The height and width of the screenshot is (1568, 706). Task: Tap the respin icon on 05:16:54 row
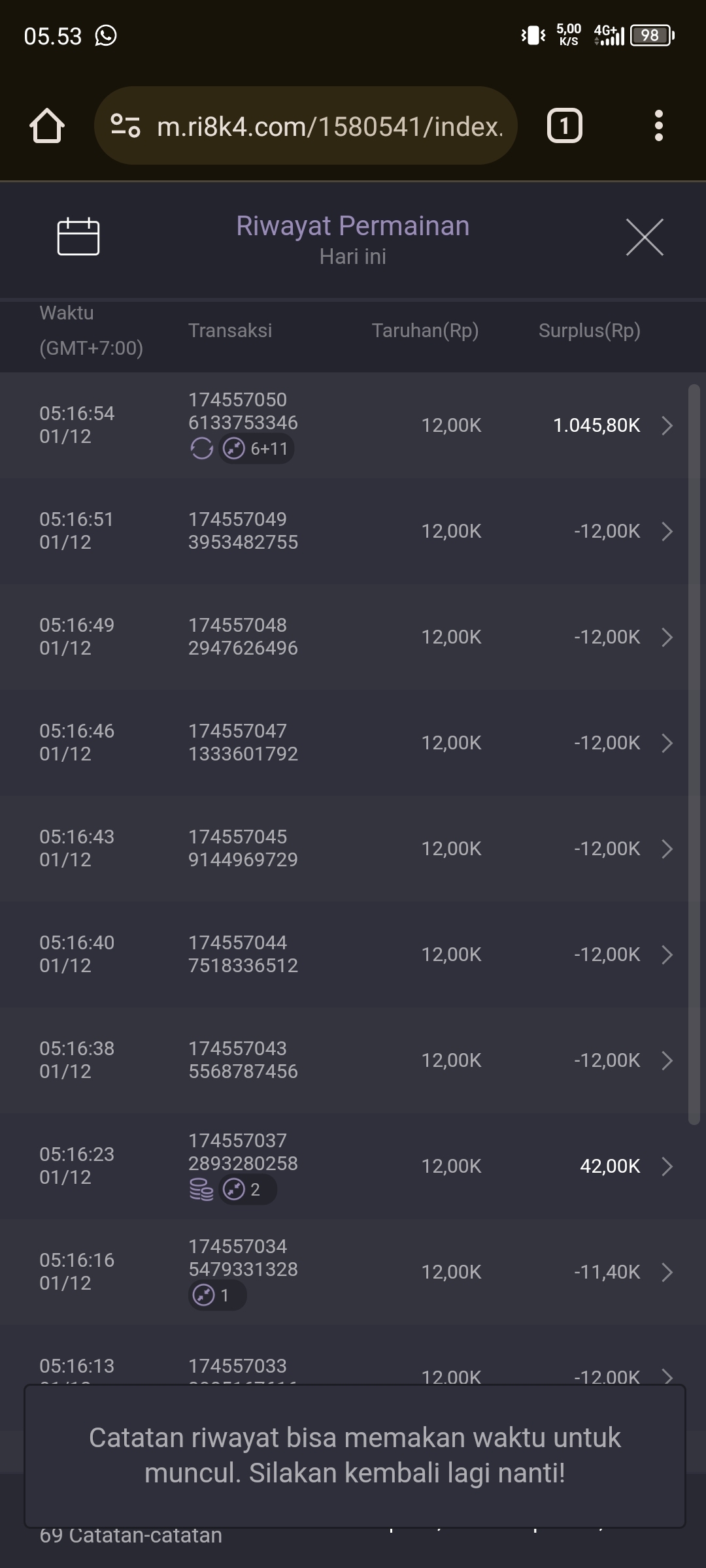(201, 449)
